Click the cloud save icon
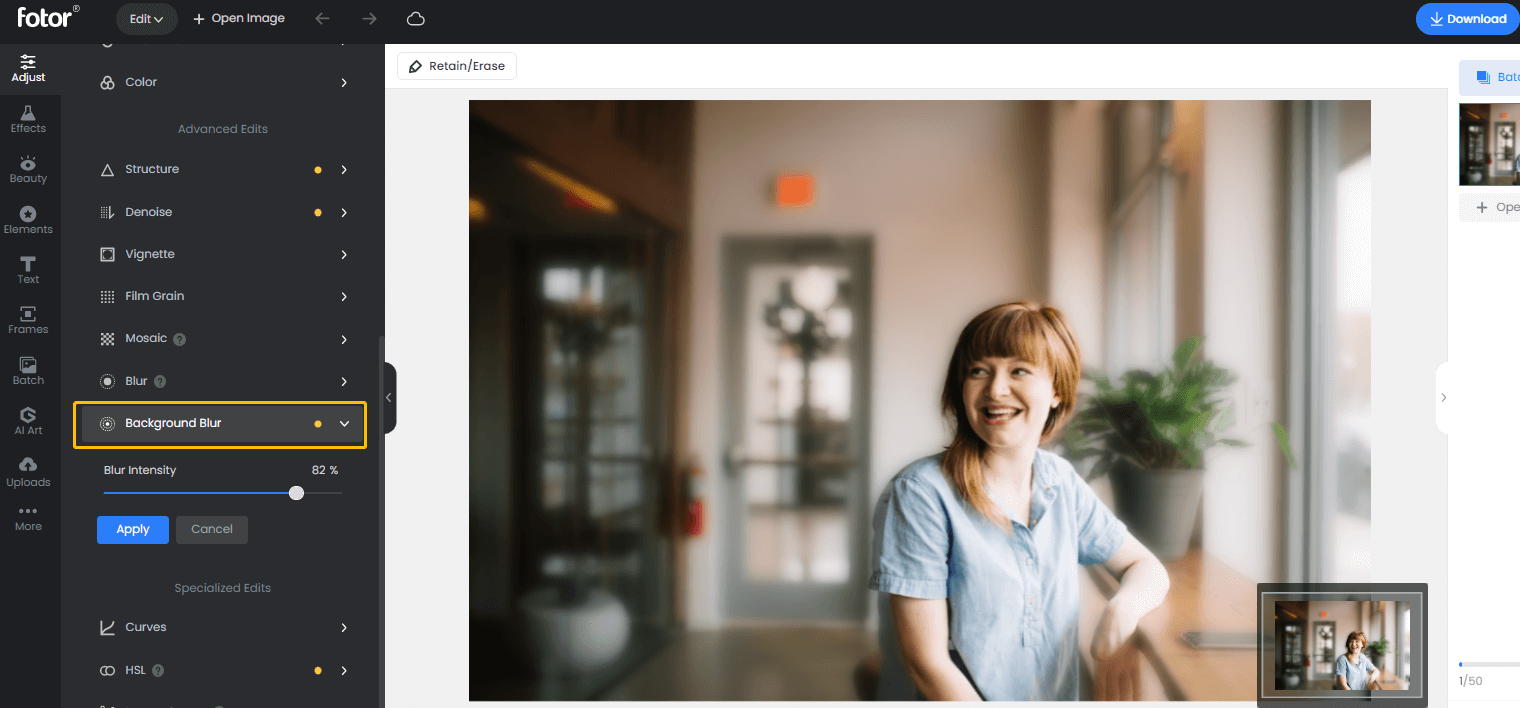Image resolution: width=1520 pixels, height=708 pixels. pyautogui.click(x=416, y=19)
